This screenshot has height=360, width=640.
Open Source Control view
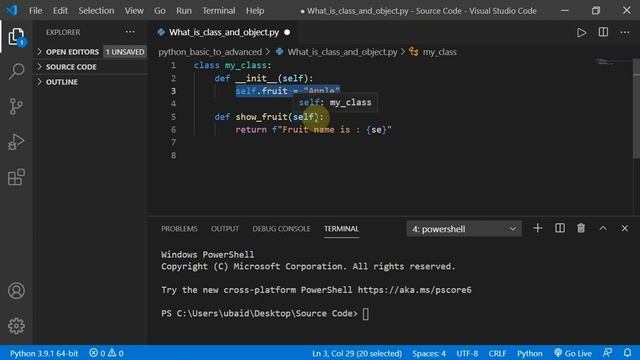(16, 107)
